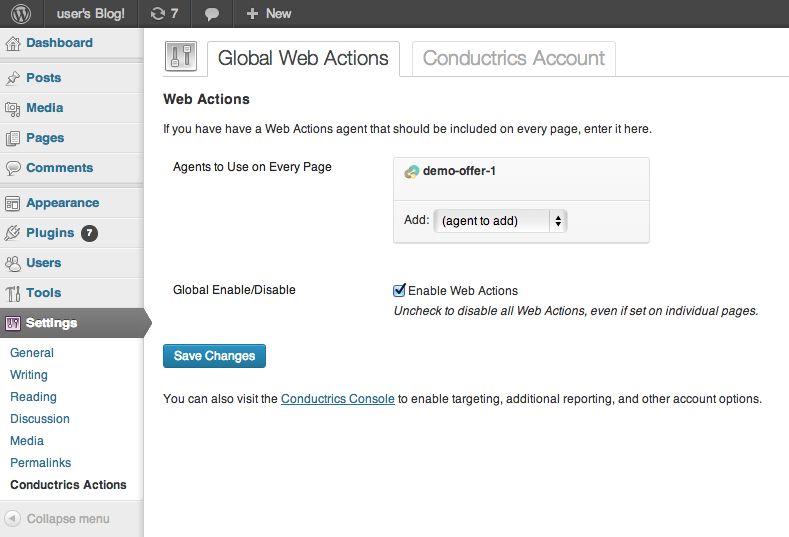Click the Plugins plug icon
789x537 pixels.
(x=13, y=233)
